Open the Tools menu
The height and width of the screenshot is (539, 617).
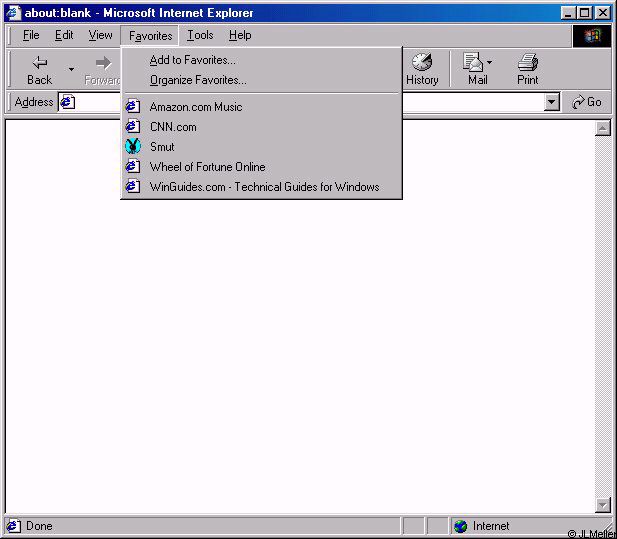(200, 35)
